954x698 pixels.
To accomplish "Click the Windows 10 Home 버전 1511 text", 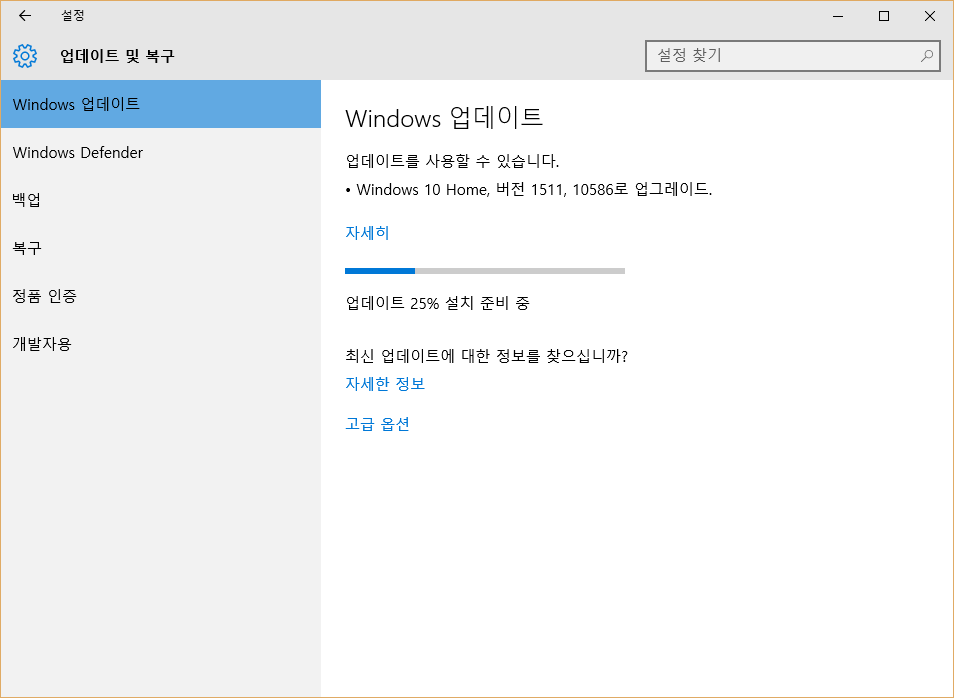I will click(529, 189).
